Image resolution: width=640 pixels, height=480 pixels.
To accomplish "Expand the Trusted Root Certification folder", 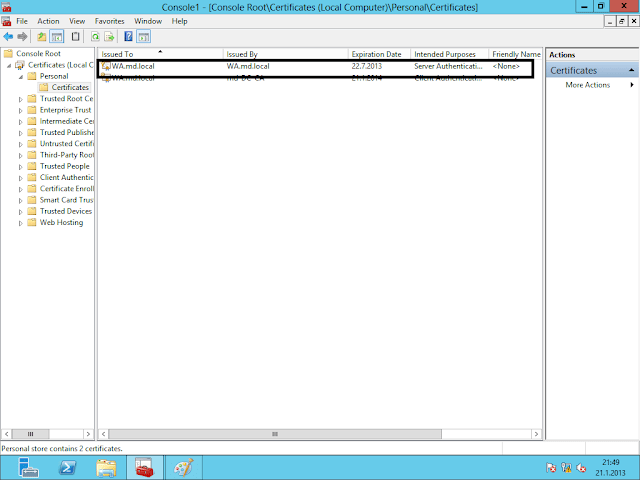I will [x=21, y=99].
